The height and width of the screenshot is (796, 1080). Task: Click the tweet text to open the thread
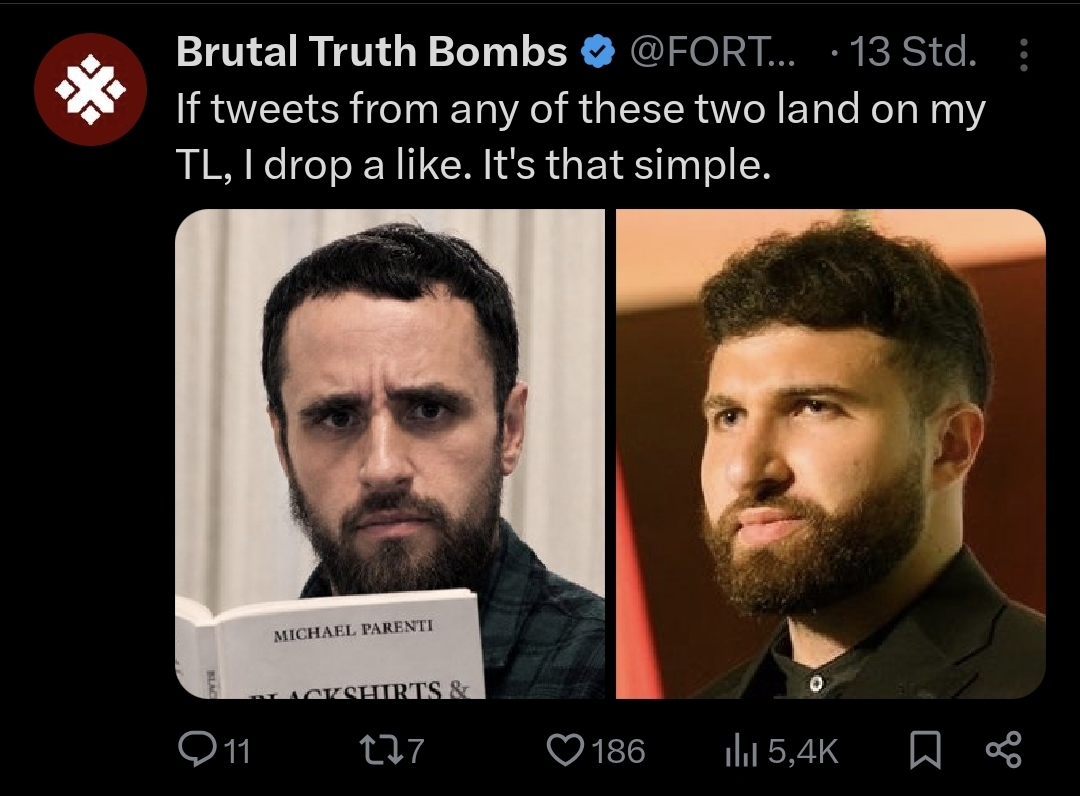[581, 137]
